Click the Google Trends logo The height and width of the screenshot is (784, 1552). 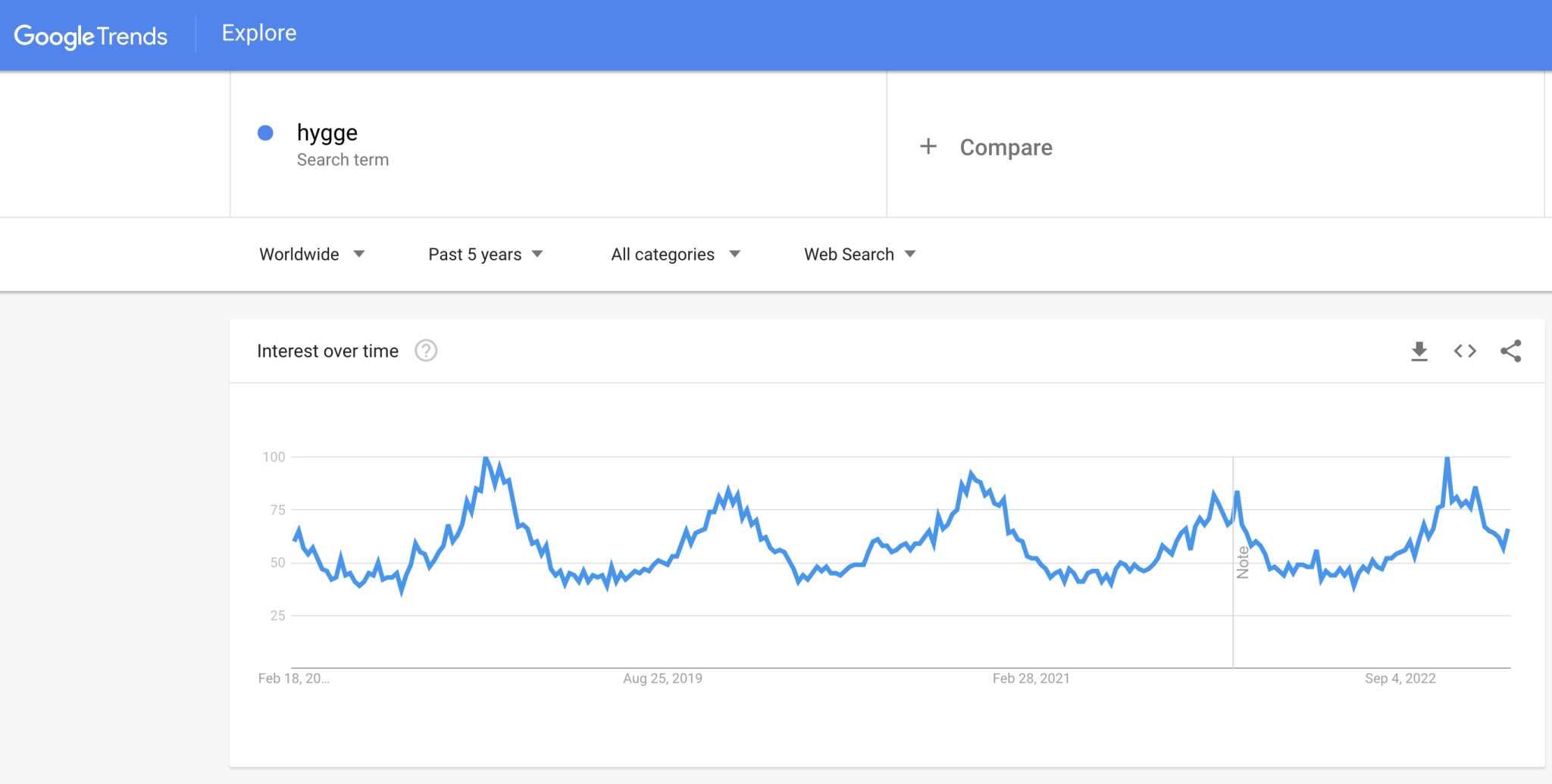(91, 36)
